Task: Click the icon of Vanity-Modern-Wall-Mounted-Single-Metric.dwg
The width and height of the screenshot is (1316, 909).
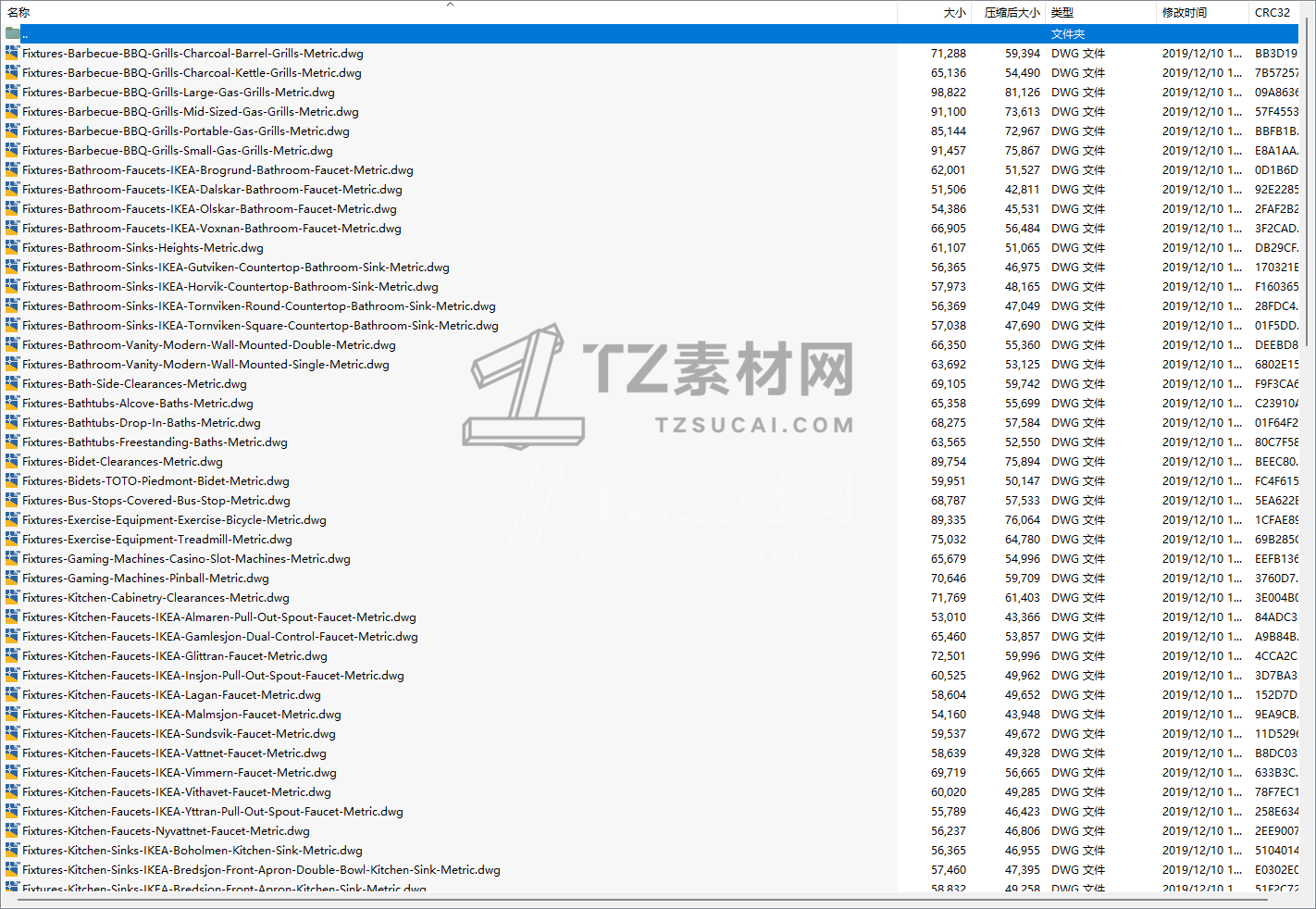Action: point(12,364)
